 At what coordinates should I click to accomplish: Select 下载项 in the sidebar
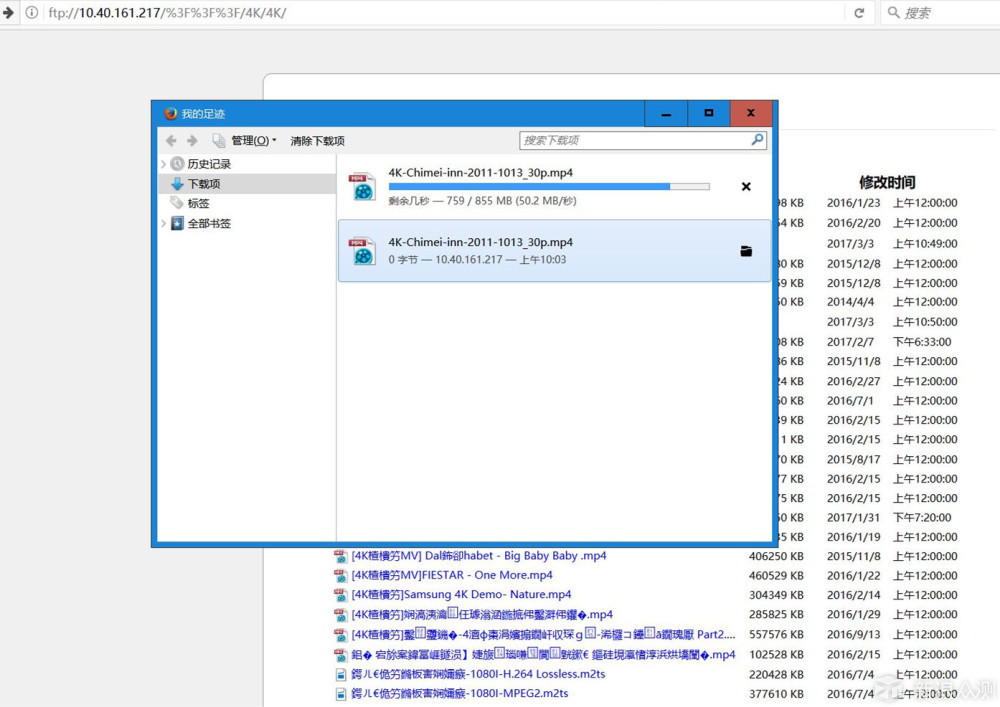point(203,184)
